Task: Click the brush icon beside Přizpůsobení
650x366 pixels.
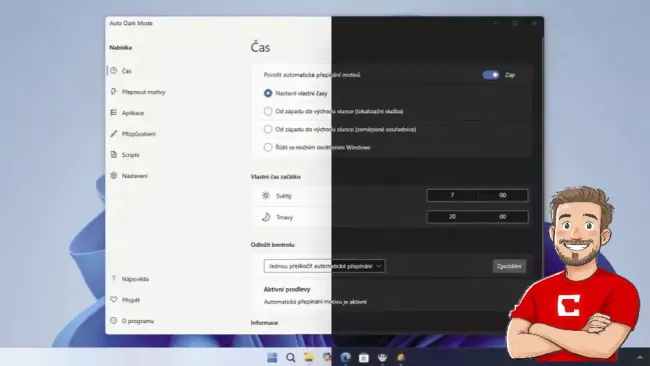Action: [114, 133]
